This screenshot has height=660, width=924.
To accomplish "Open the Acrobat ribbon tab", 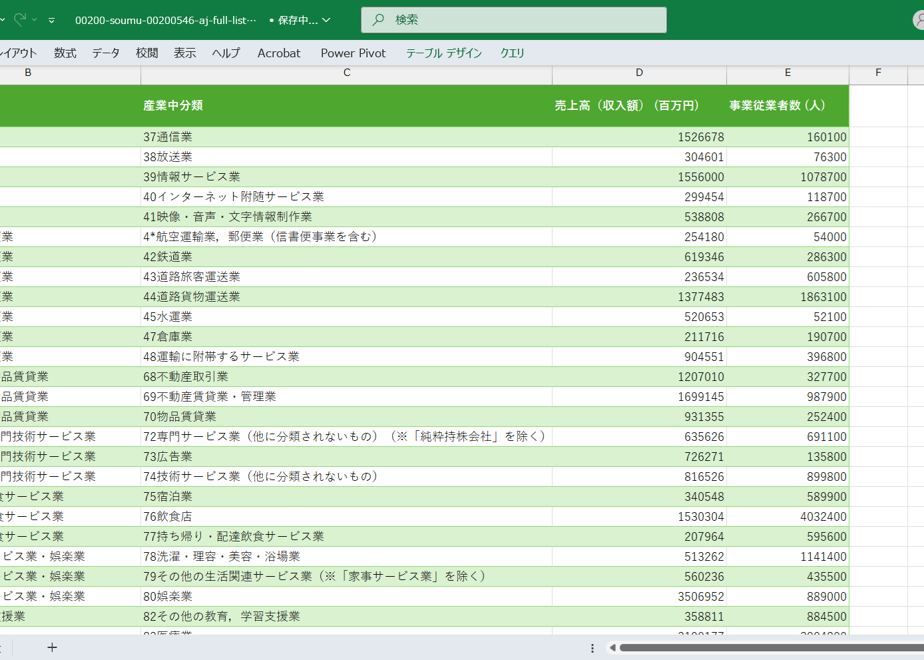I will [x=279, y=53].
